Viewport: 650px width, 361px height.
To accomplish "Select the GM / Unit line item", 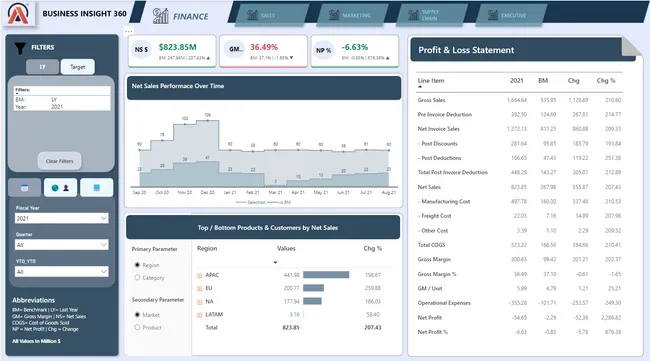I will tap(430, 288).
